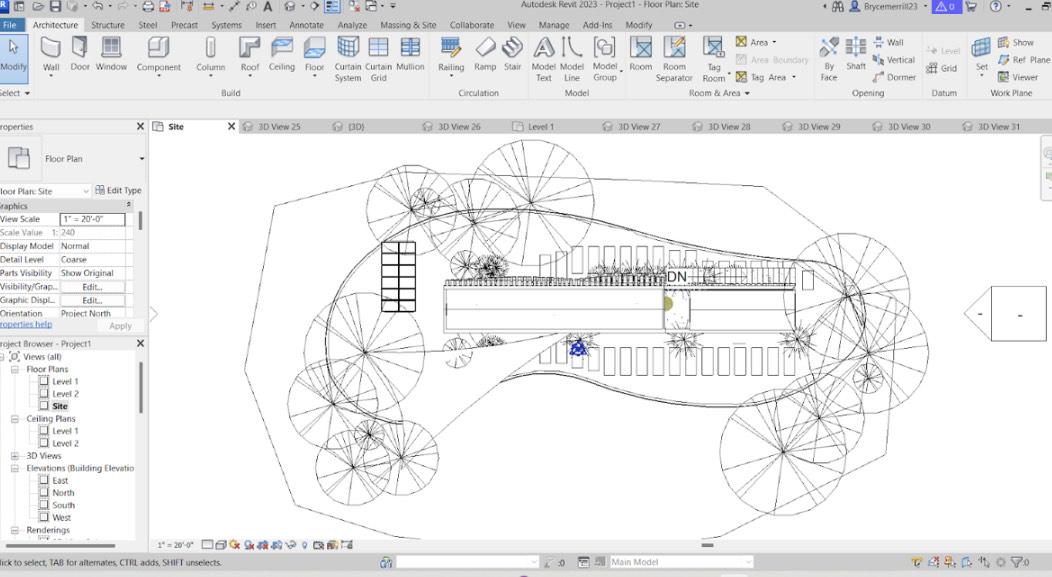Open the File menu

10,25
